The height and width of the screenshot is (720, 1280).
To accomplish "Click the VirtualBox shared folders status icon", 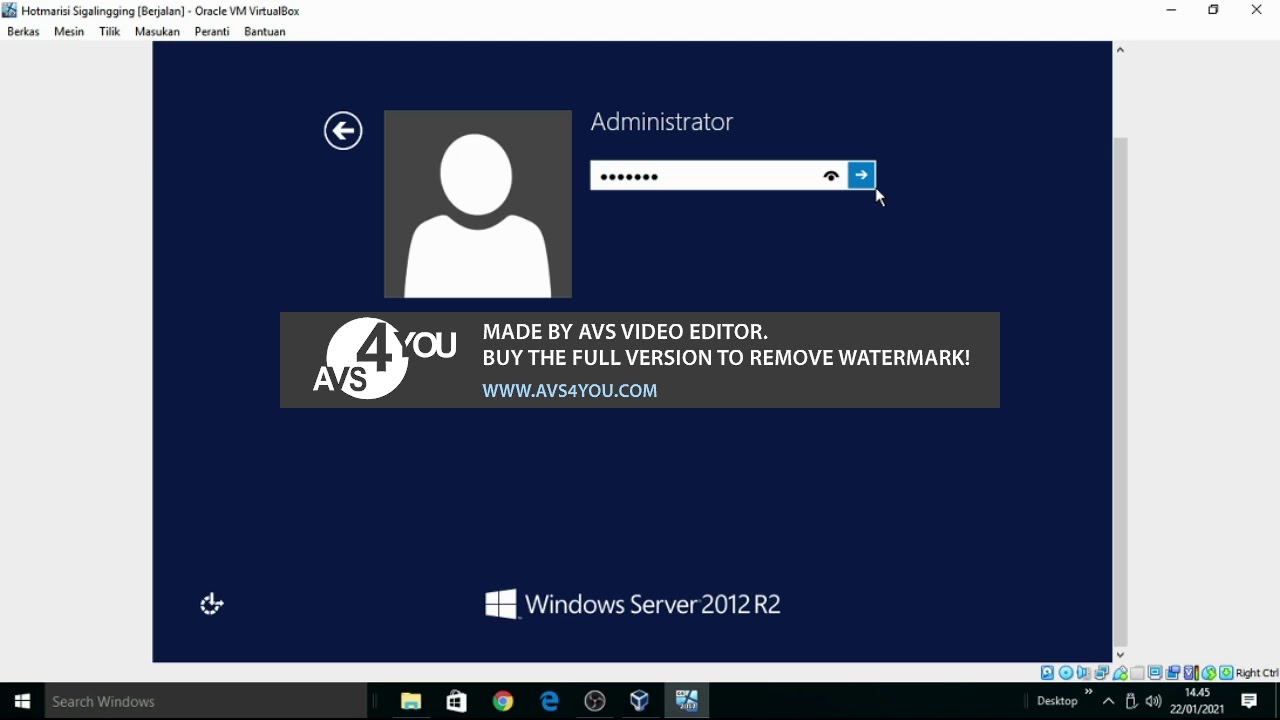I will [x=1137, y=673].
